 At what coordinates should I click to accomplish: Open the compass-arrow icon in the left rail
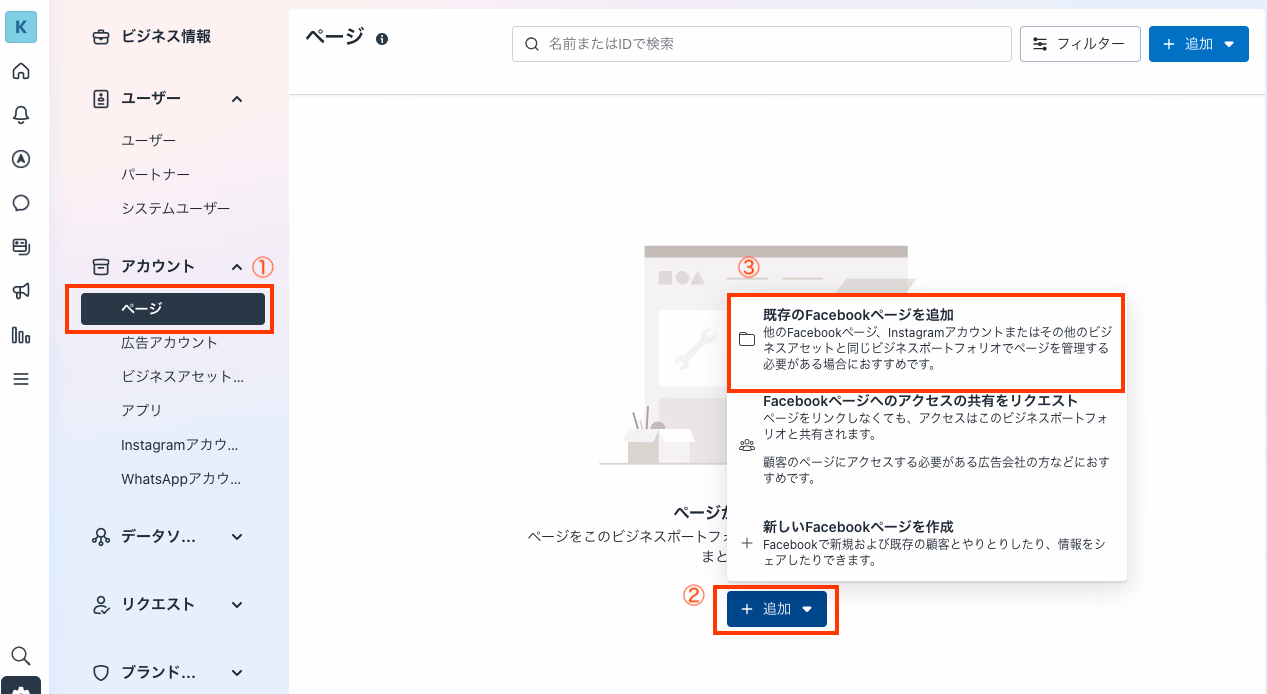[x=21, y=159]
